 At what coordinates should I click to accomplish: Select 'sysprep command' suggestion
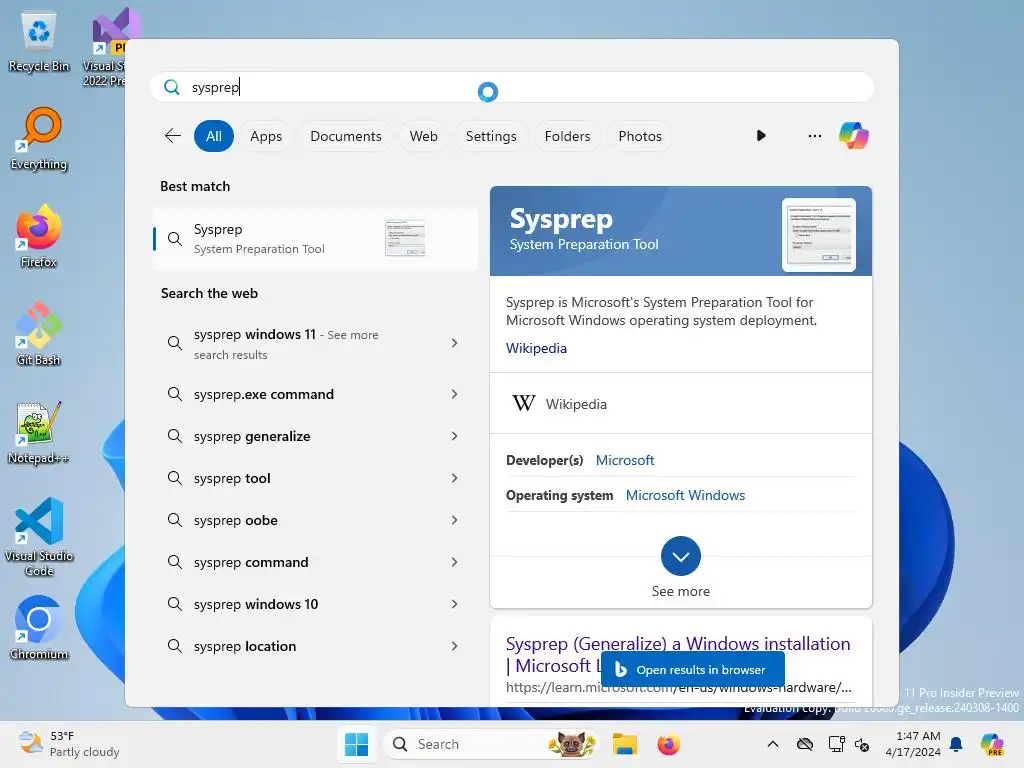[315, 562]
